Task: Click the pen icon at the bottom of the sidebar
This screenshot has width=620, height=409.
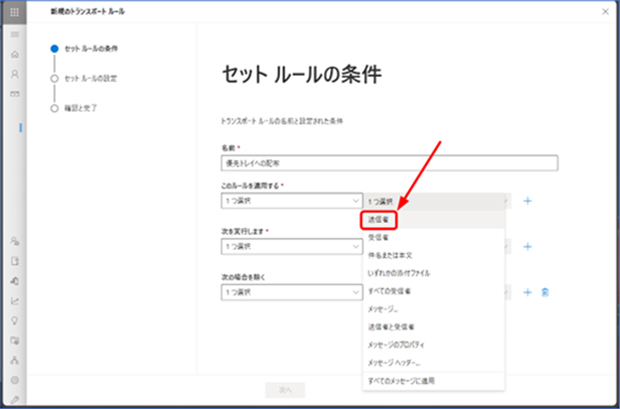Action: [x=15, y=400]
